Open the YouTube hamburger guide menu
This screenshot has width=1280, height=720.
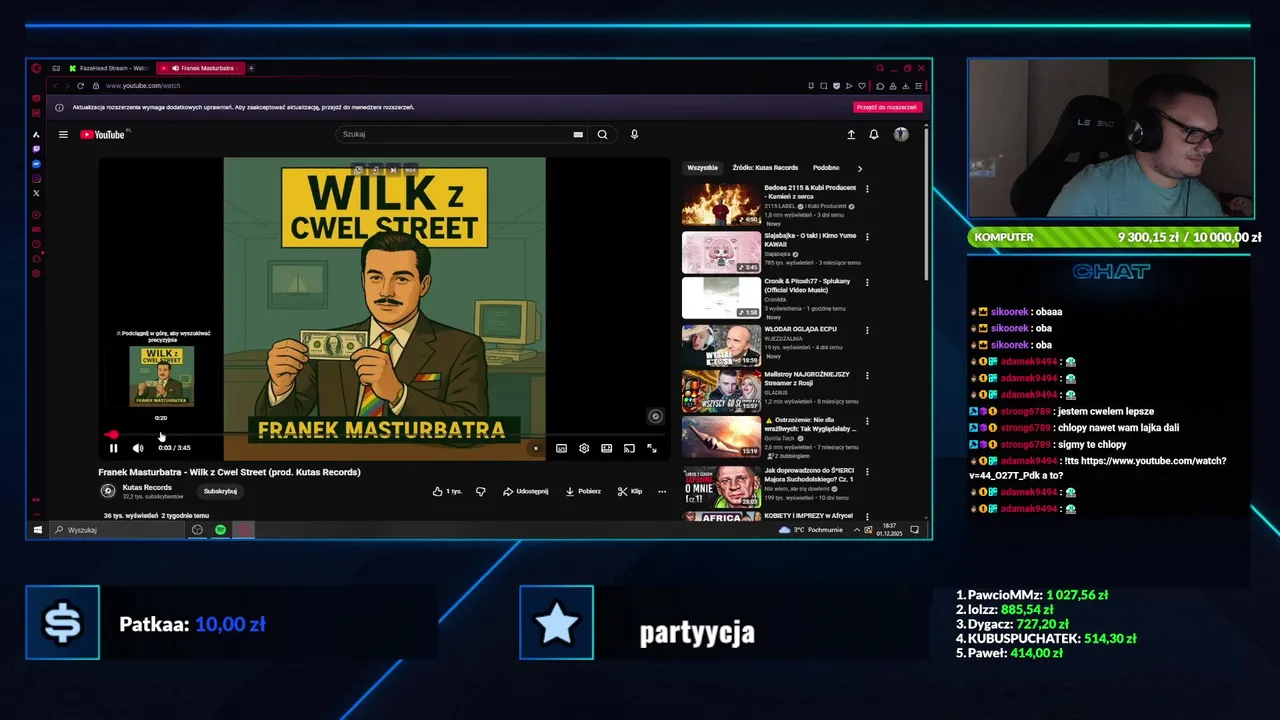coord(63,135)
